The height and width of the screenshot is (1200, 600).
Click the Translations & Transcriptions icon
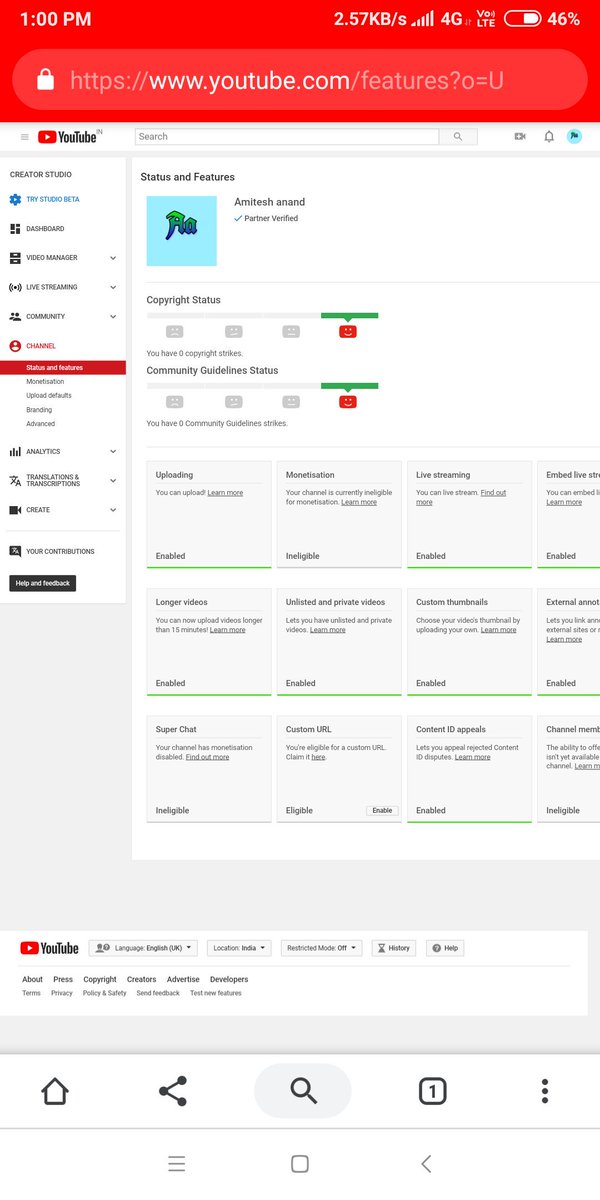(x=15, y=481)
